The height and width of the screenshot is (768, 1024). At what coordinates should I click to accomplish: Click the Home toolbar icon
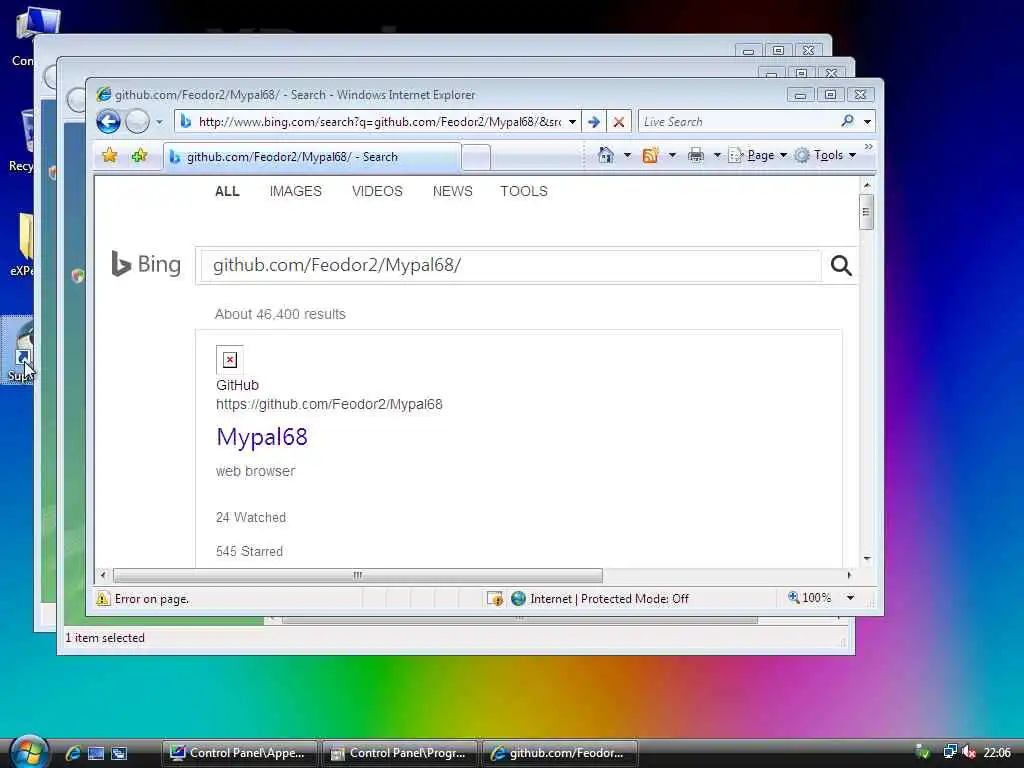(x=606, y=155)
